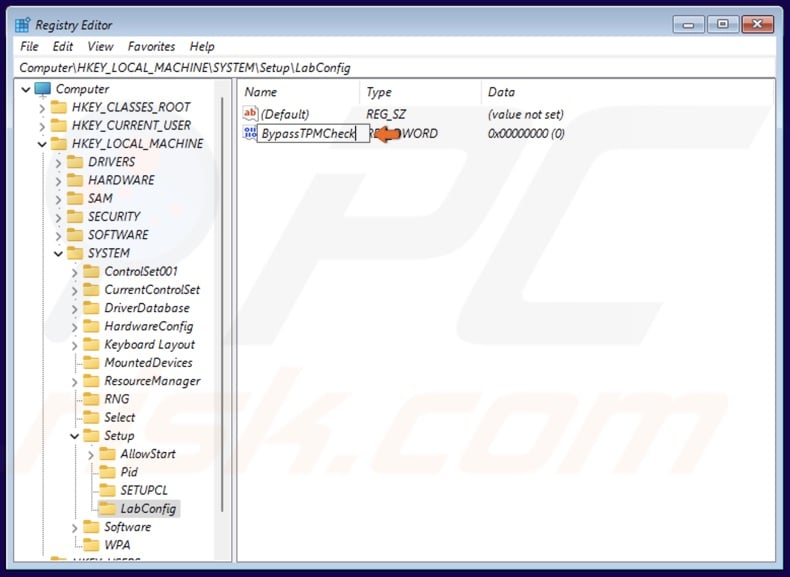Screen dimensions: 790x577
Task: Click the HardwareConfig folder icon
Action: click(91, 326)
